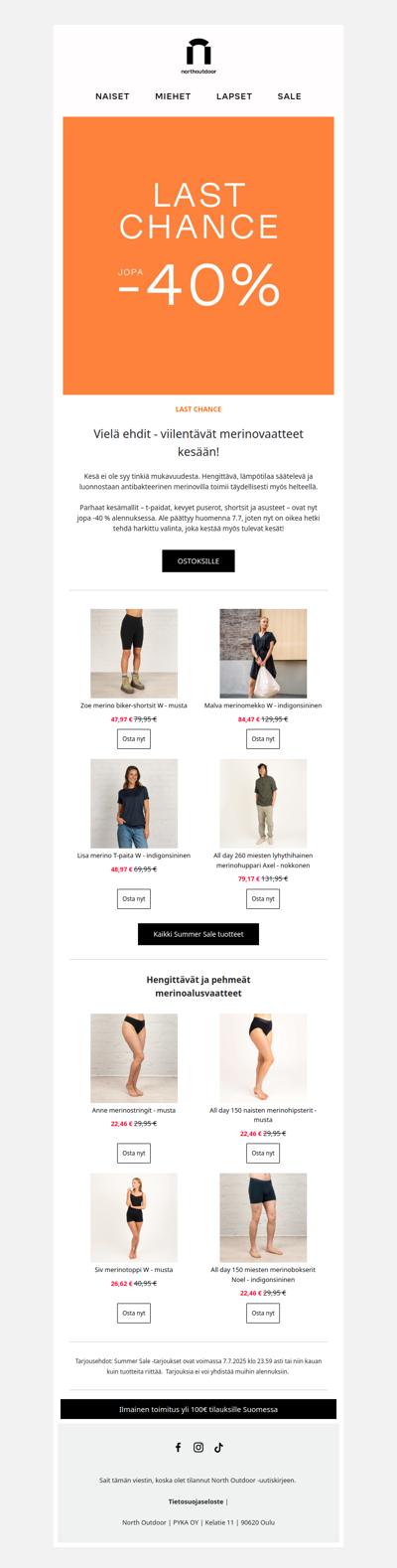This screenshot has width=397, height=1568.
Task: Open the MIEHET menu item
Action: (x=173, y=96)
